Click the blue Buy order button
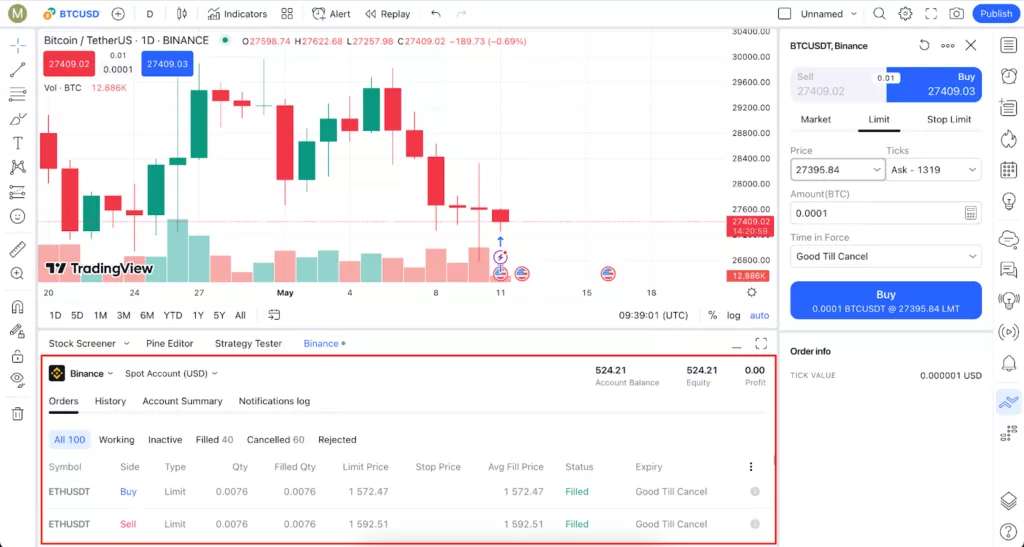 [x=886, y=300]
